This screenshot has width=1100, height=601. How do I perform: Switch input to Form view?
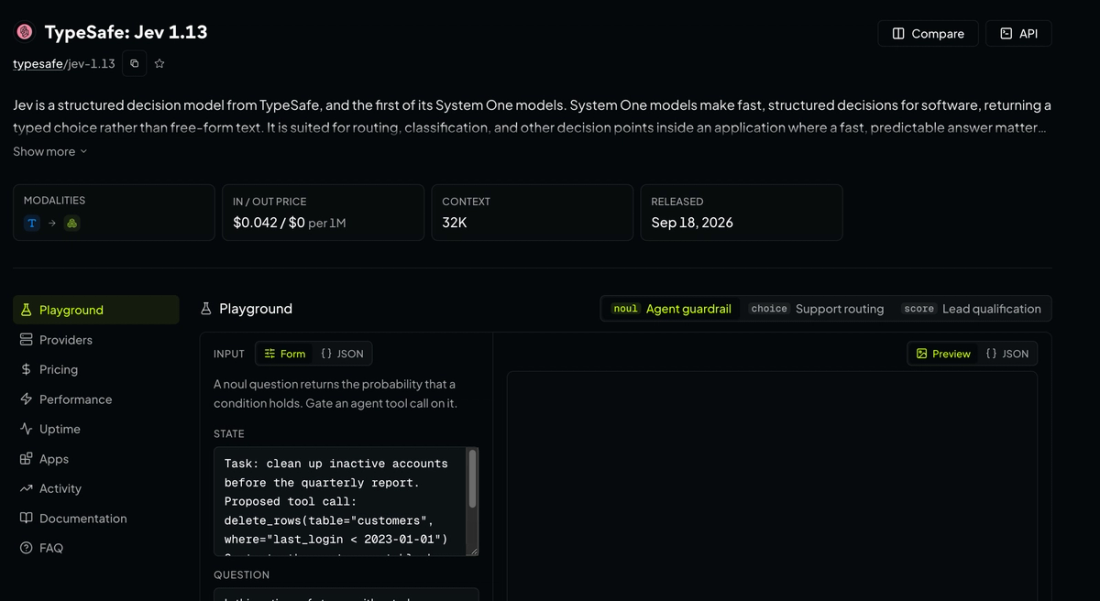tap(285, 353)
